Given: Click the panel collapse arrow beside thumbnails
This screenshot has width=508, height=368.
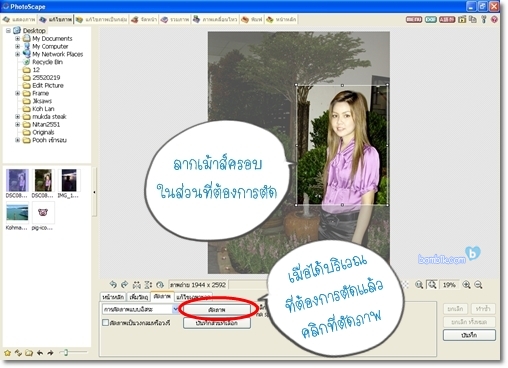Looking at the screenshot, I should tap(94, 192).
